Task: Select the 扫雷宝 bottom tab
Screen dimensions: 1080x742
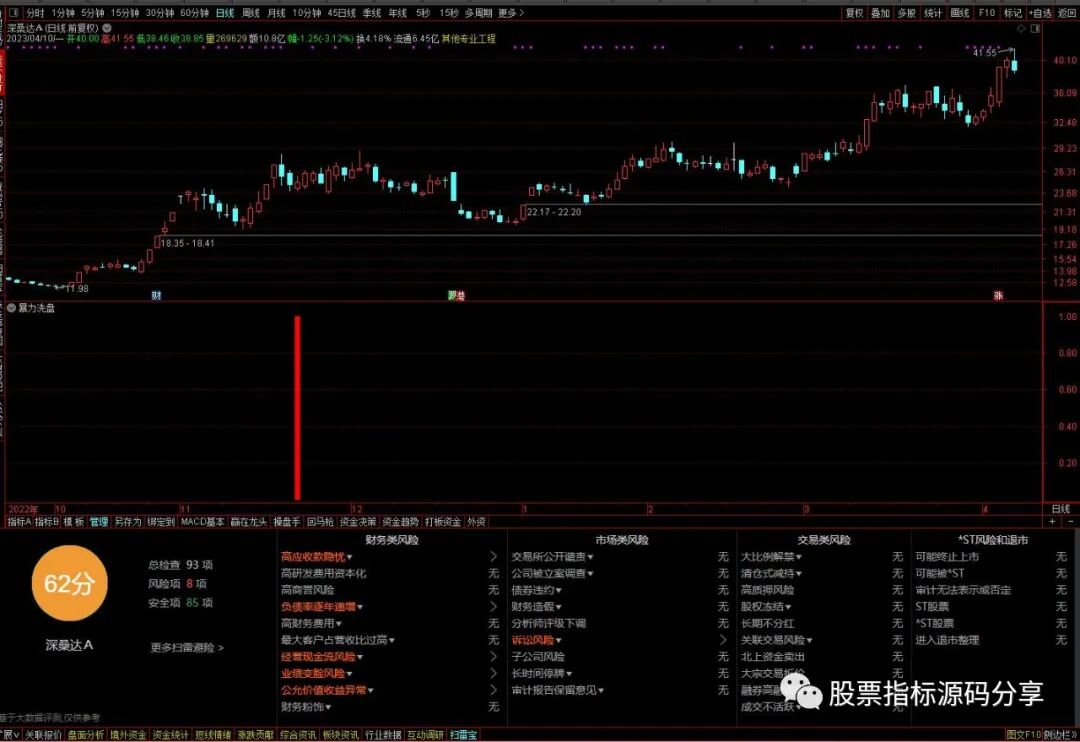Action: pyautogui.click(x=464, y=735)
